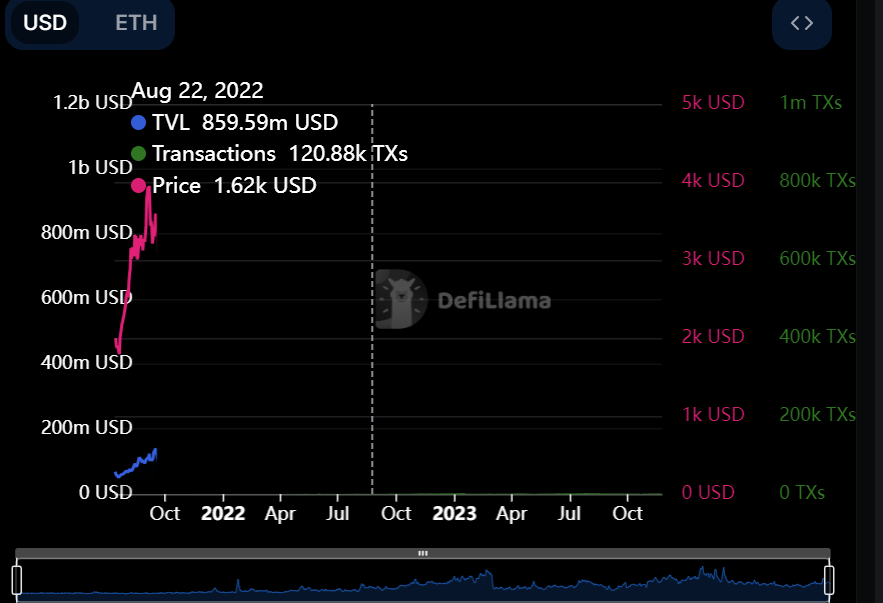Switch chart denomination to USD
This screenshot has height=603, width=883.
click(x=45, y=23)
